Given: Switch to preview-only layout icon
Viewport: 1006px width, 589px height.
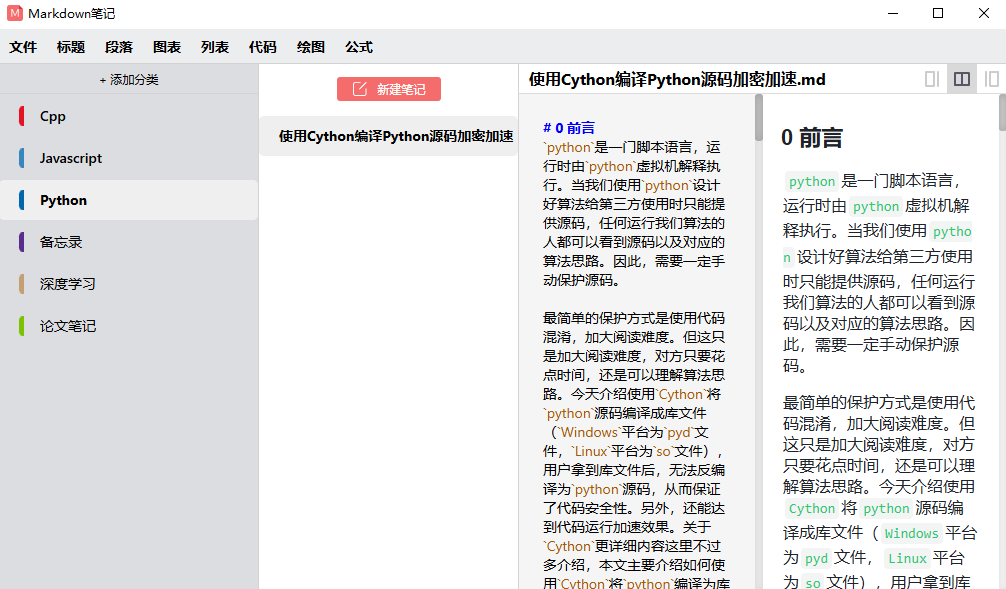Looking at the screenshot, I should click(x=991, y=79).
